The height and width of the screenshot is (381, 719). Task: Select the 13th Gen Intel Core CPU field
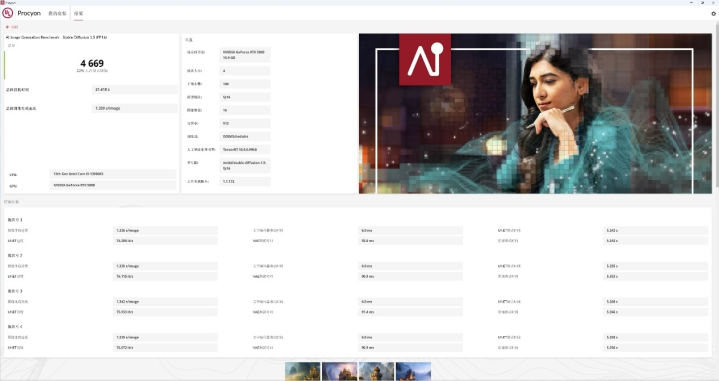[x=112, y=174]
